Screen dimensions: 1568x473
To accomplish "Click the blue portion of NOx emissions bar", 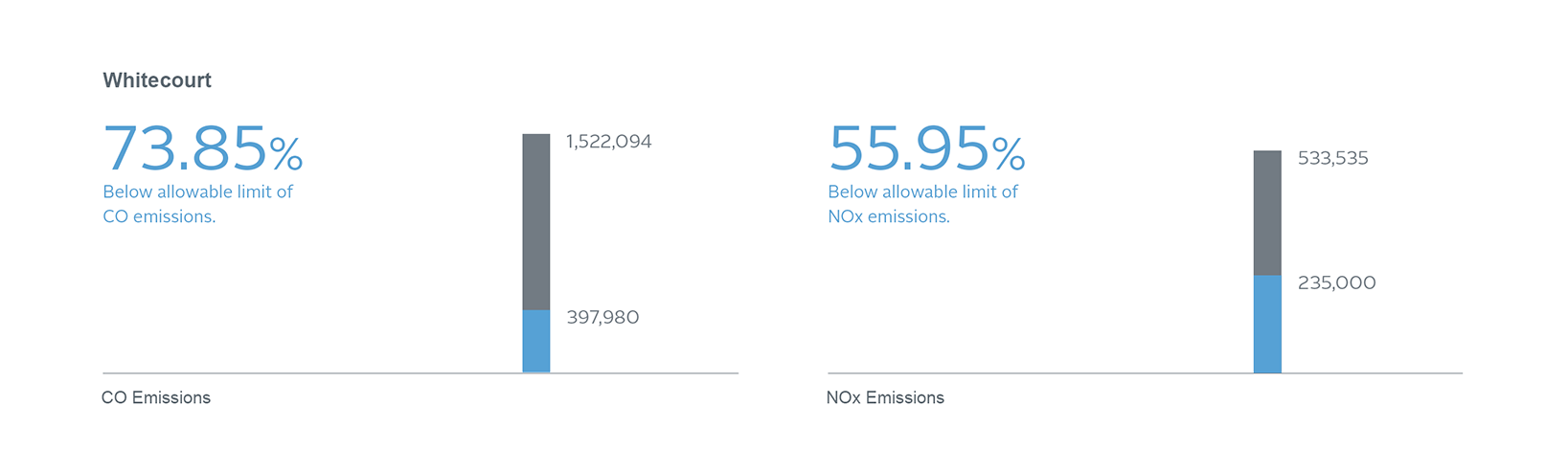I will (x=1267, y=324).
